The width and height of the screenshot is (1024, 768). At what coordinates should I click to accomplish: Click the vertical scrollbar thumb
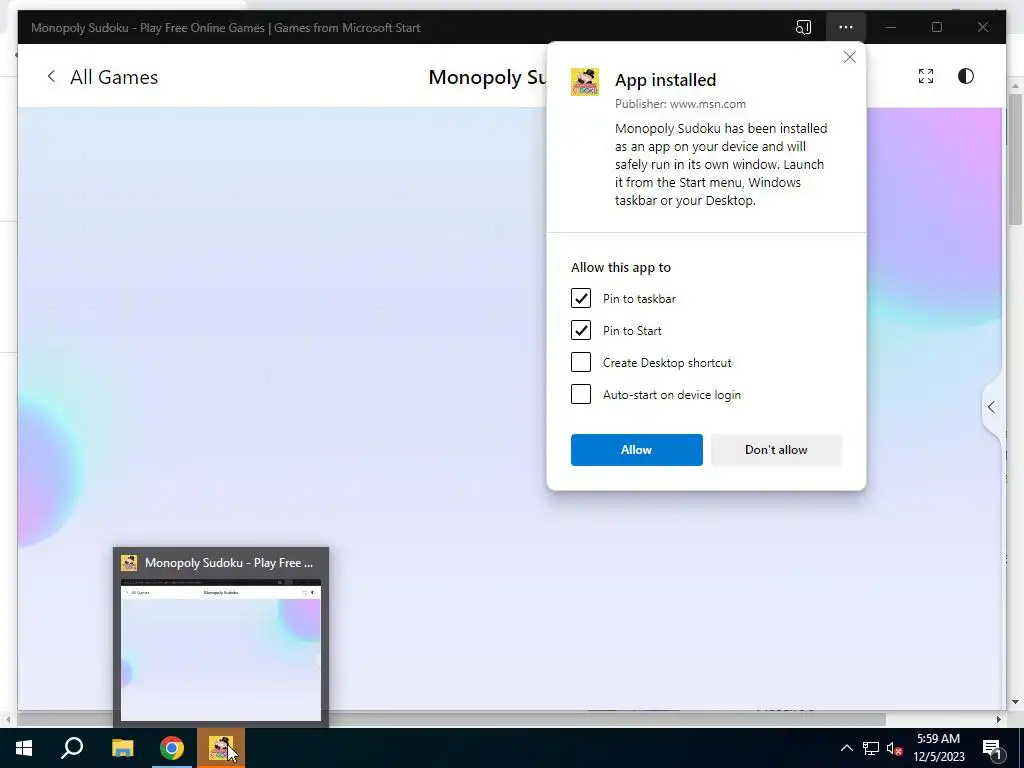(1015, 159)
